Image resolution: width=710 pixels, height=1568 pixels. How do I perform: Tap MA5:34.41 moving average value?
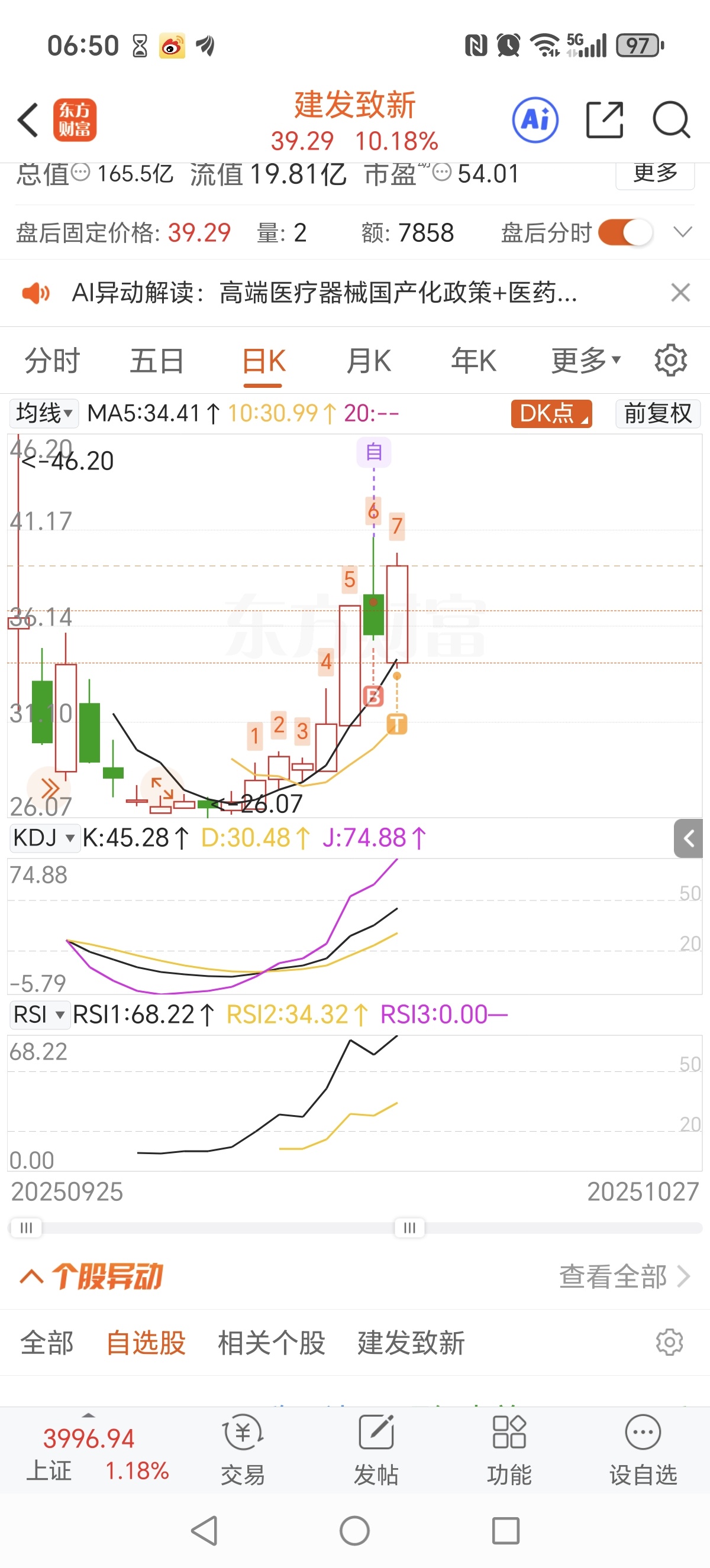coord(153,413)
